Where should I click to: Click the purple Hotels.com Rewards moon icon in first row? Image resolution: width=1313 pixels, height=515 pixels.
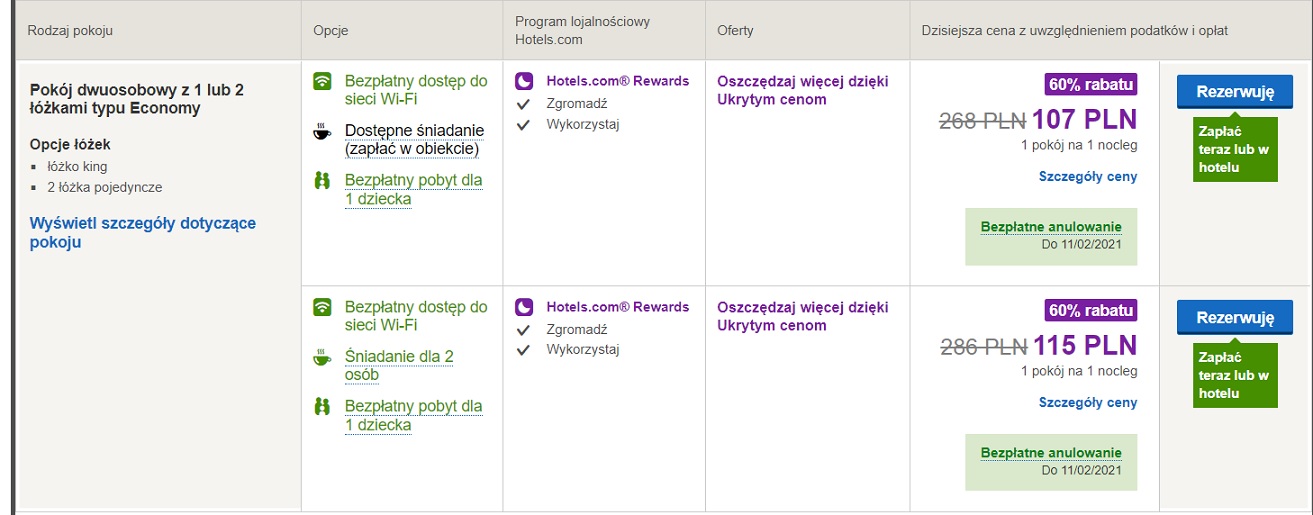(x=525, y=81)
